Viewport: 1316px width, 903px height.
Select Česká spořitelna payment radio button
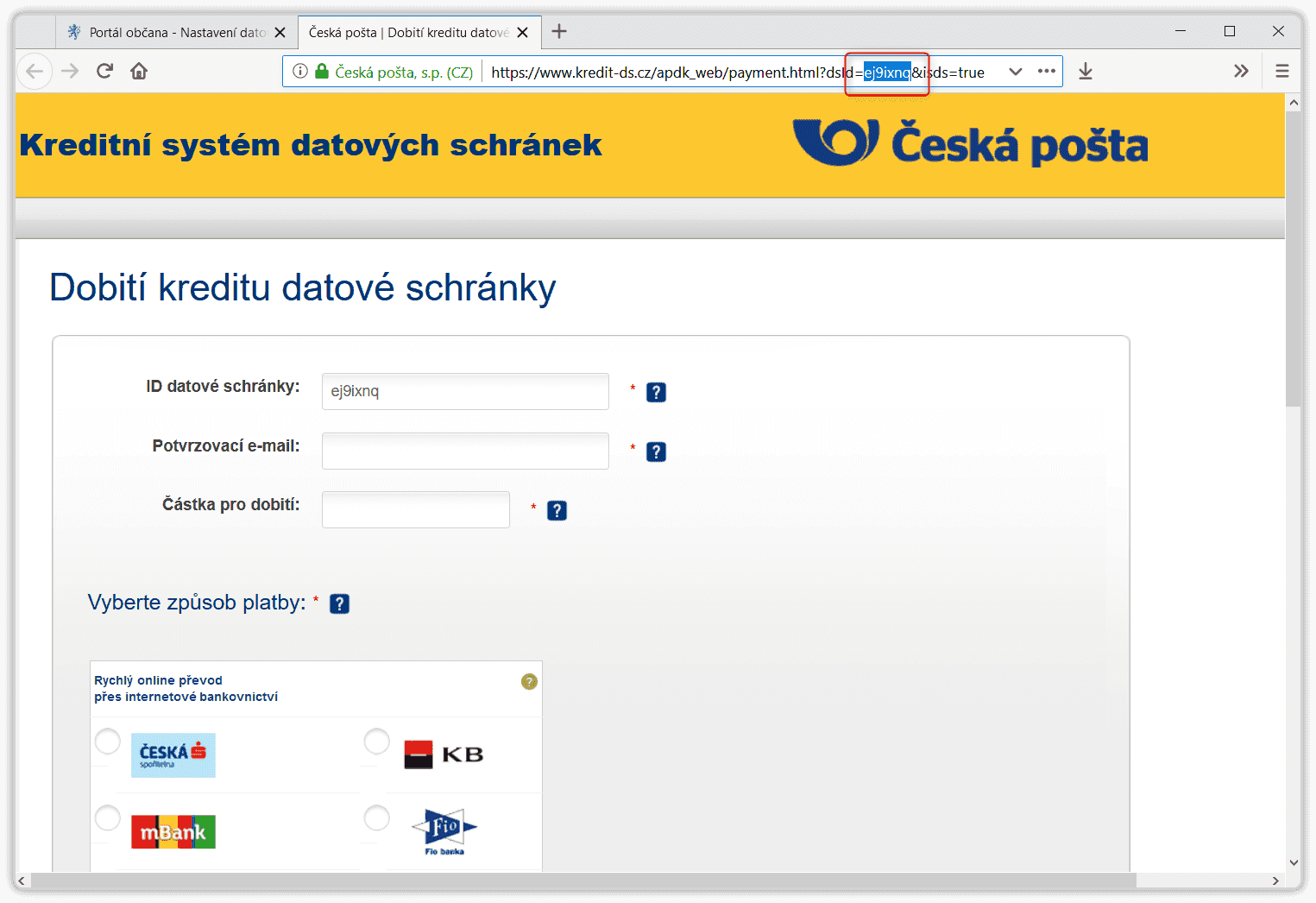point(108,742)
